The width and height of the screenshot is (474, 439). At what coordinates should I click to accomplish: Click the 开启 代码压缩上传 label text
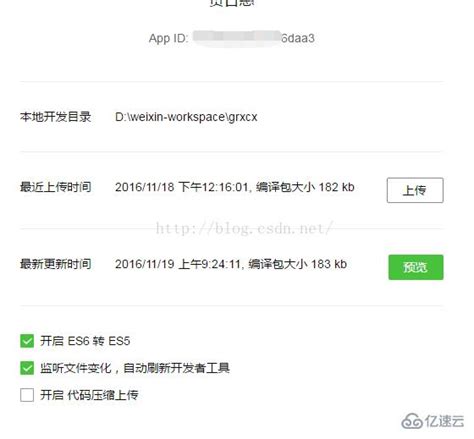89,395
